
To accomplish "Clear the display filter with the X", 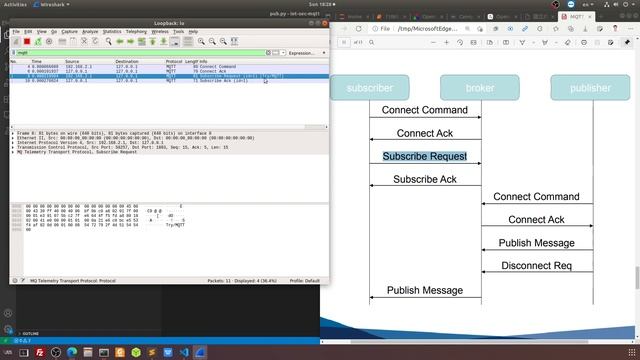I will point(268,53).
